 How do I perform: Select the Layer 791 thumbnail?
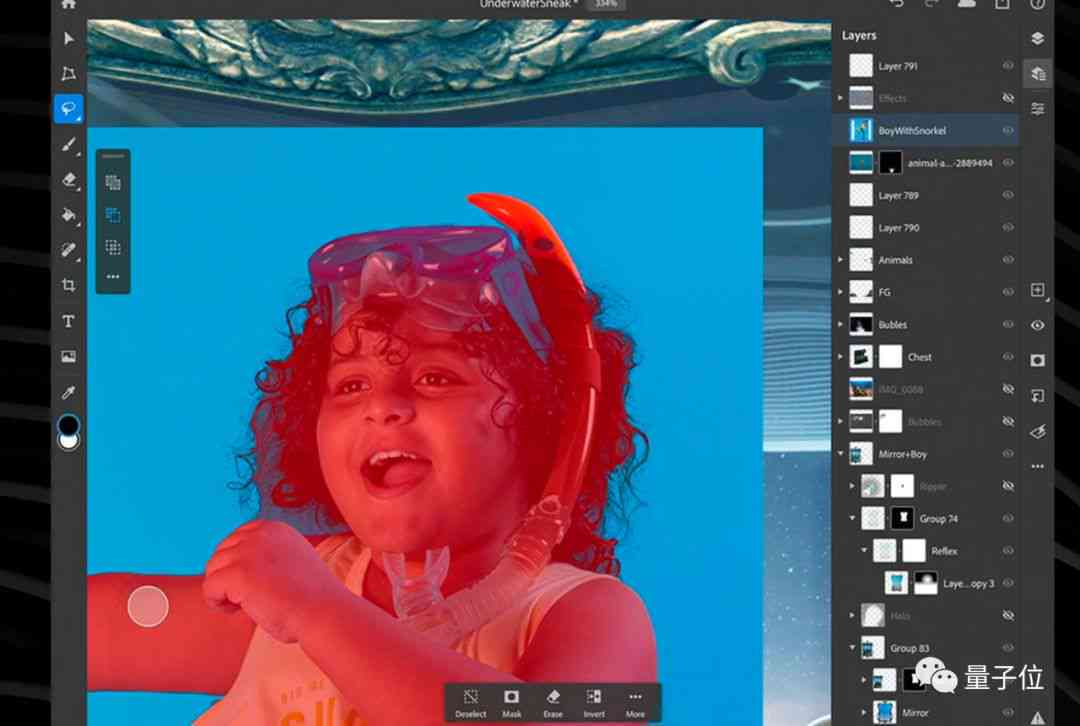tap(861, 65)
